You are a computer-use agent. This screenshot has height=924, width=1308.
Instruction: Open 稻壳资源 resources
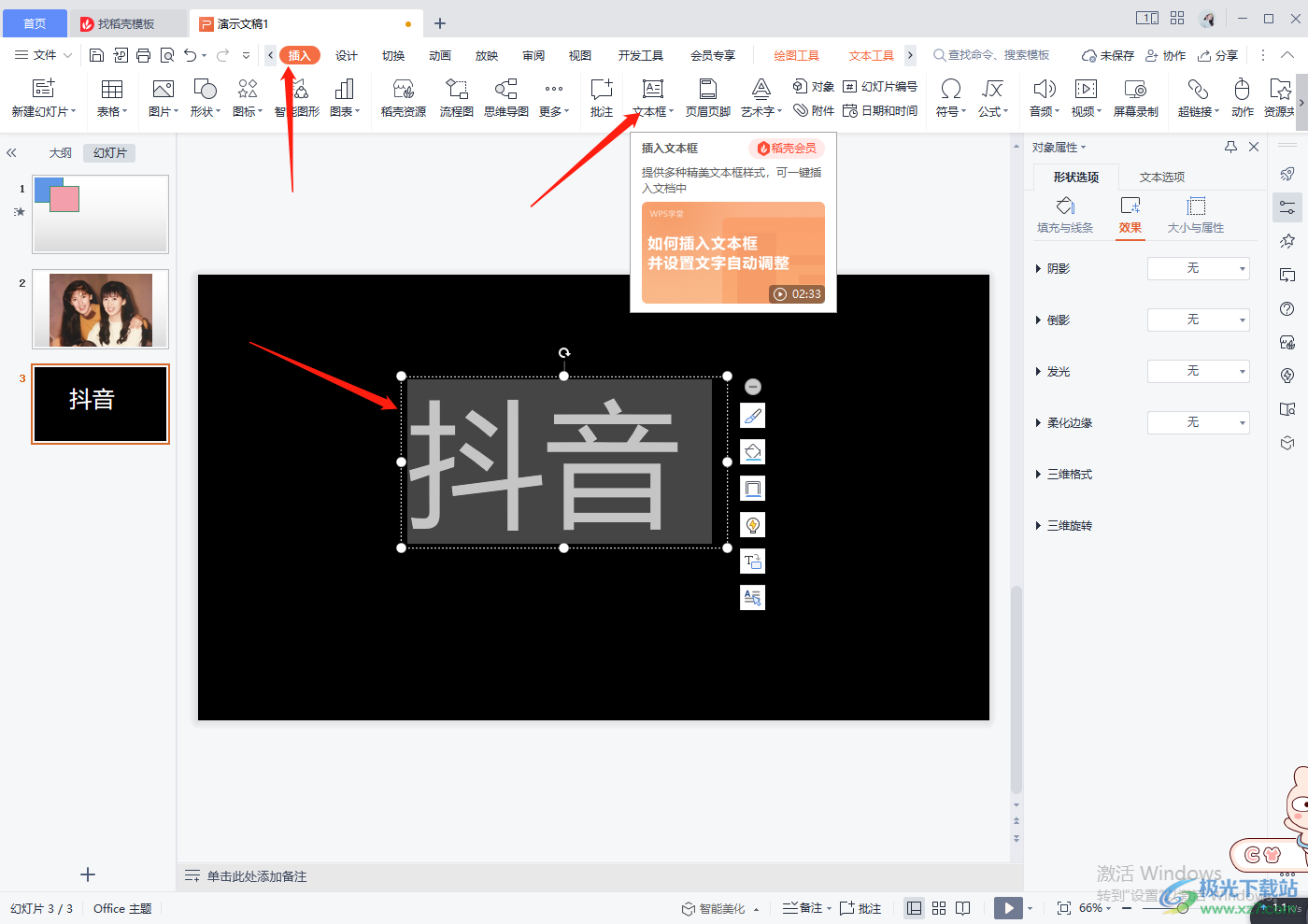pyautogui.click(x=404, y=98)
